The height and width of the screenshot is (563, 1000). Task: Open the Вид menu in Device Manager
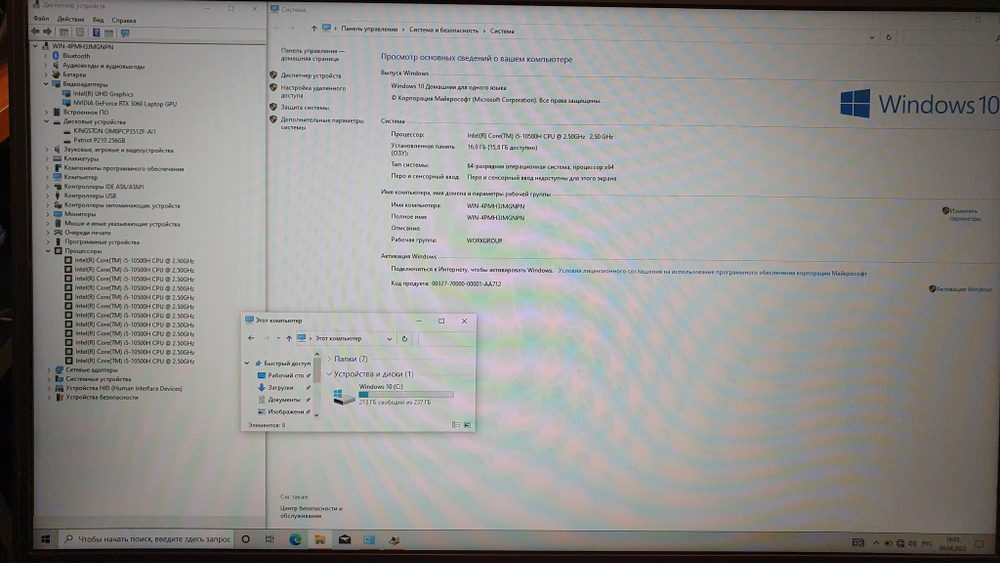[x=98, y=20]
